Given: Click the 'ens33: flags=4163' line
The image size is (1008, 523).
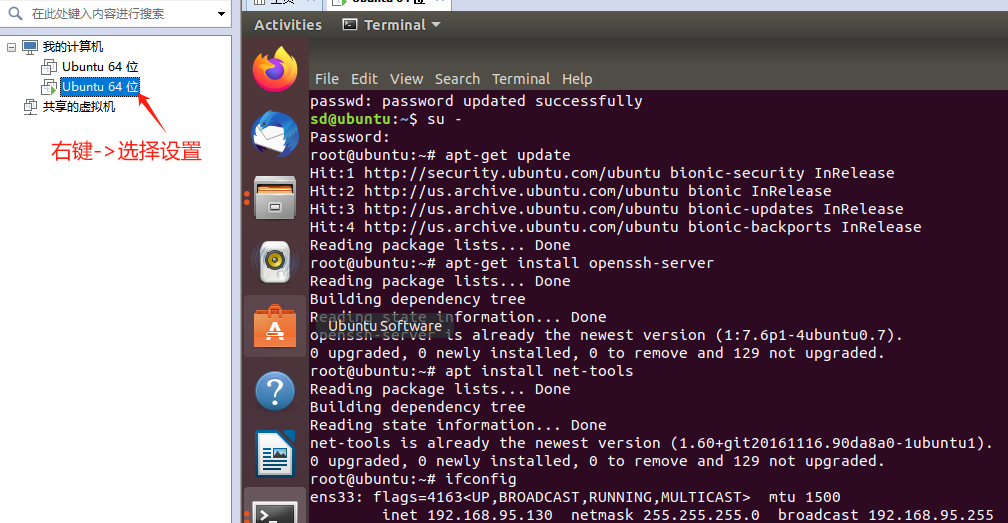Looking at the screenshot, I should click(x=575, y=497).
